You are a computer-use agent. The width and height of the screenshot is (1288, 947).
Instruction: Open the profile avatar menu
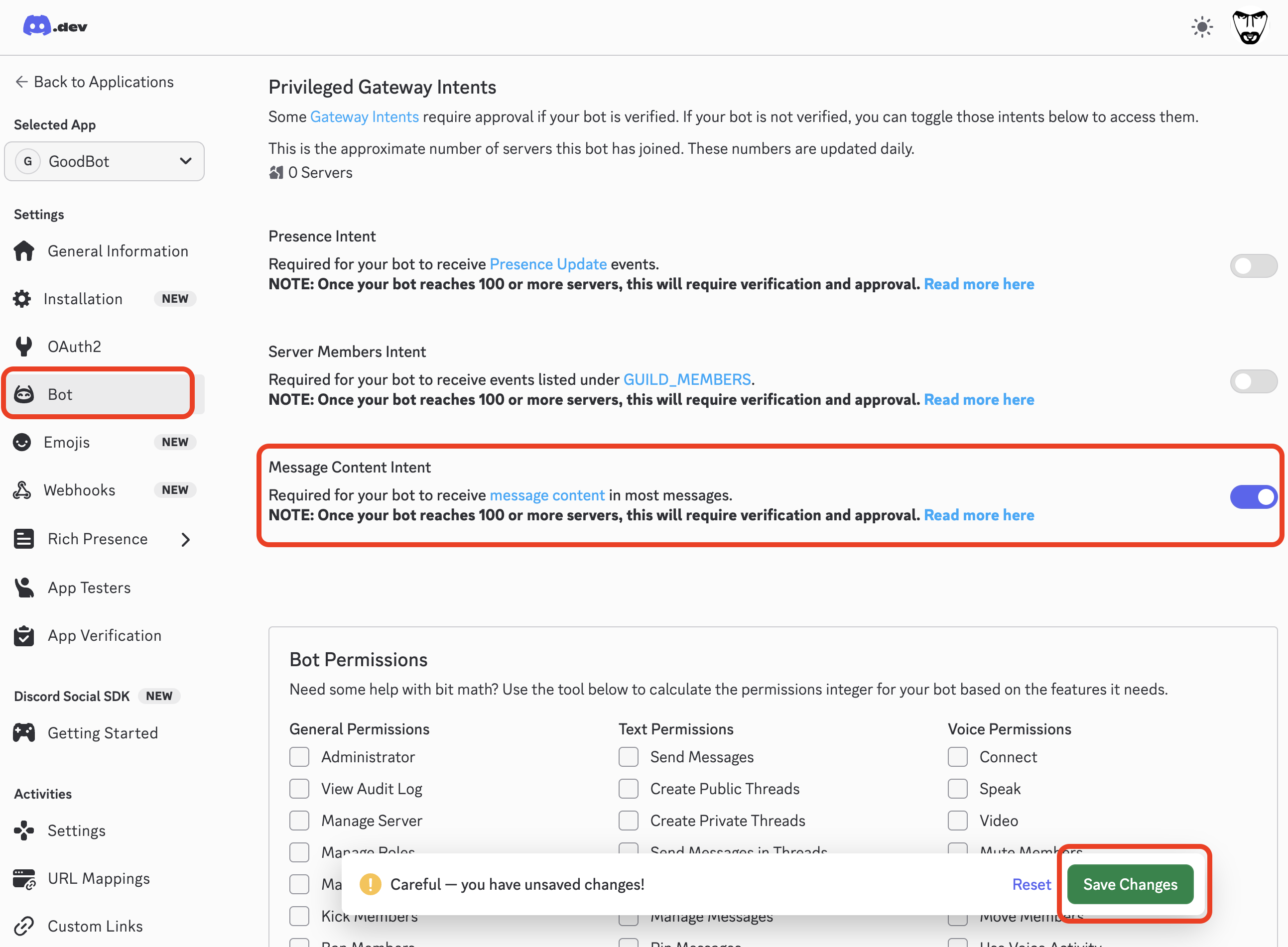[x=1250, y=26]
